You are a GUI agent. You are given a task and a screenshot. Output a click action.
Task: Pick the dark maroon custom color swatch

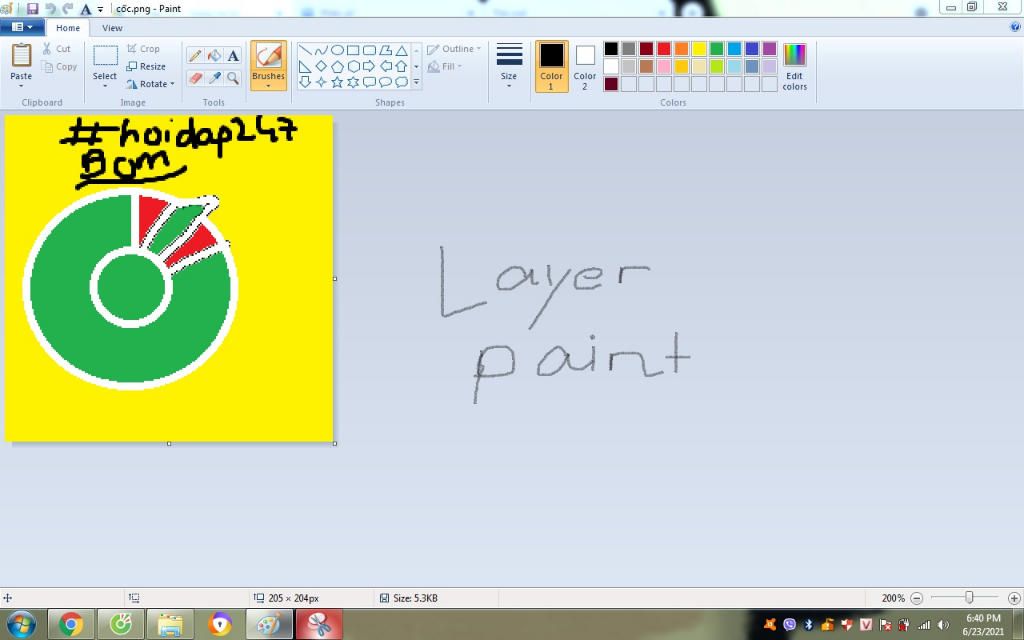pyautogui.click(x=611, y=84)
